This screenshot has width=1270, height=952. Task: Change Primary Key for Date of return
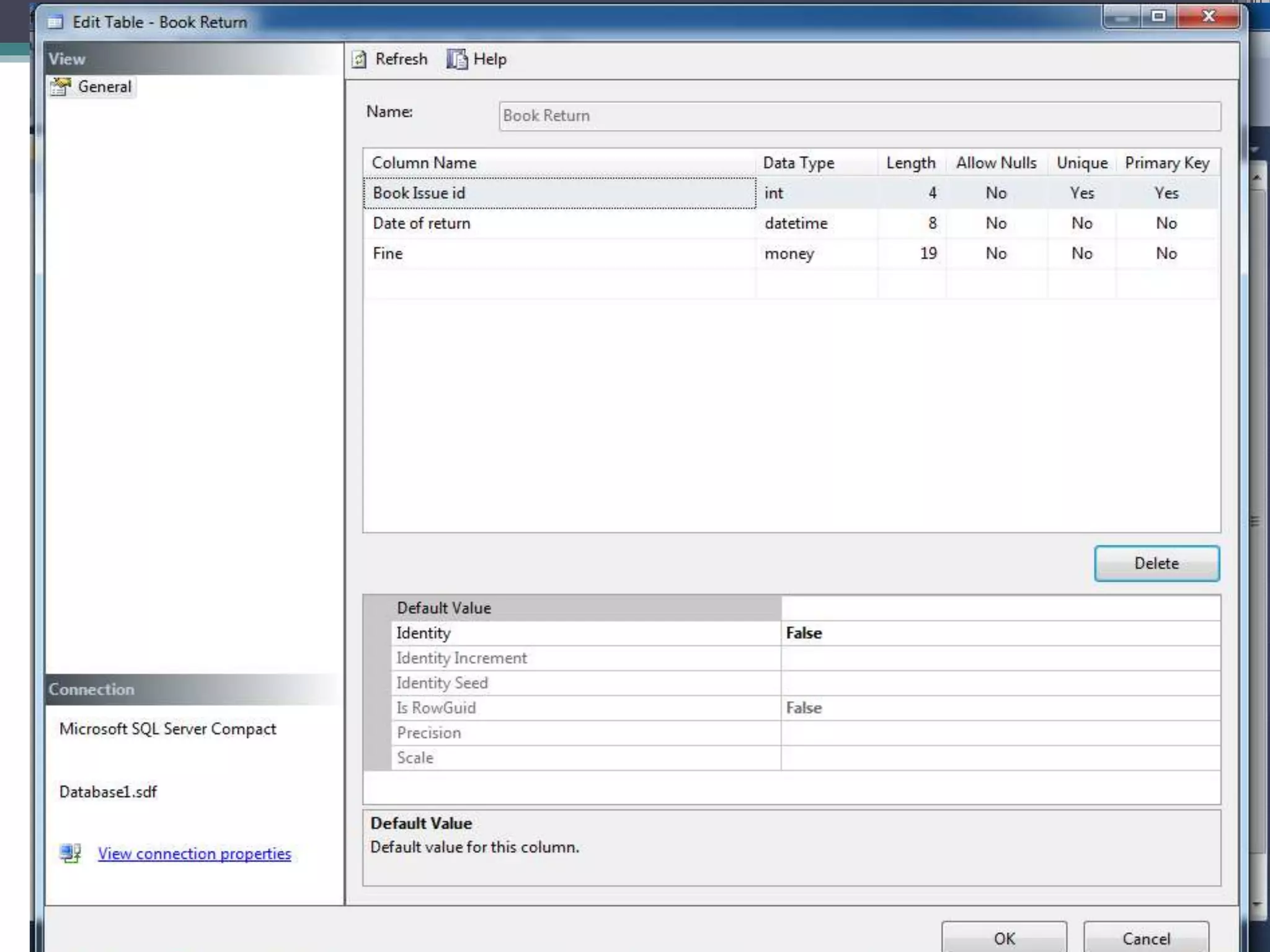[x=1167, y=223]
